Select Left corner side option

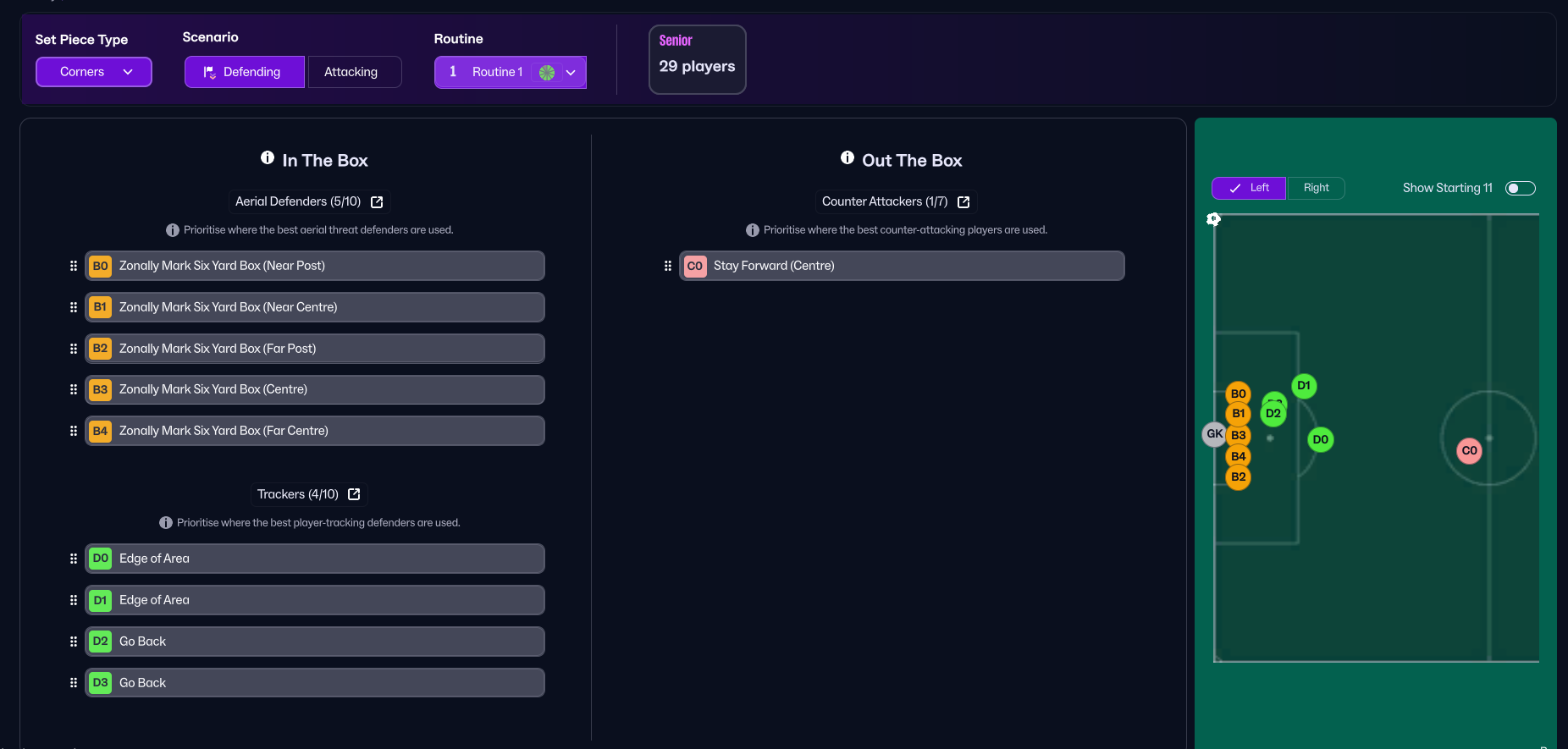[x=1249, y=188]
